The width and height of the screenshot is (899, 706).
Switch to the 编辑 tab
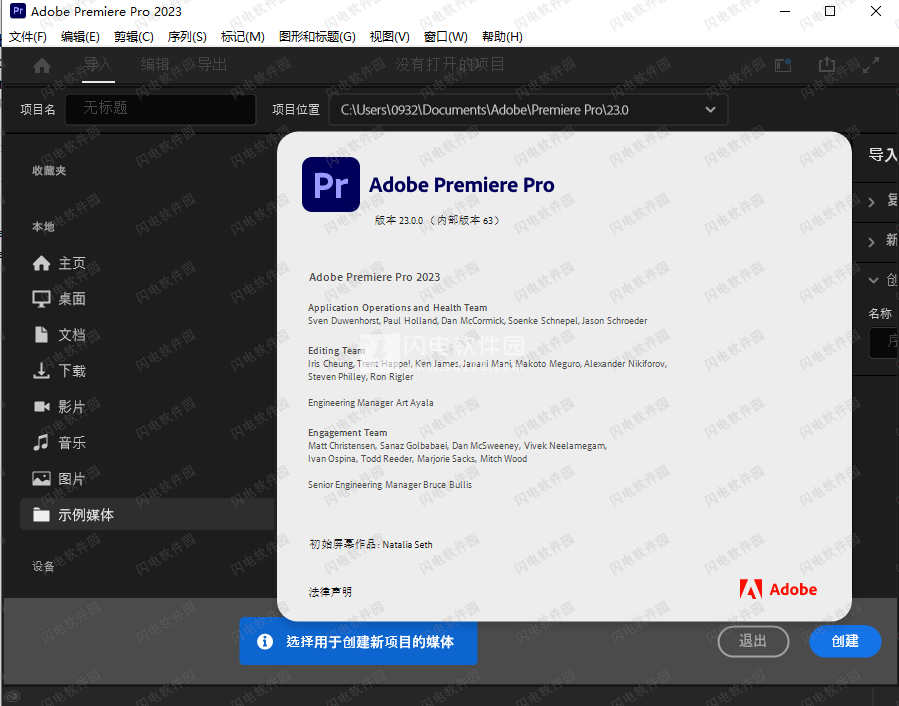(x=155, y=65)
